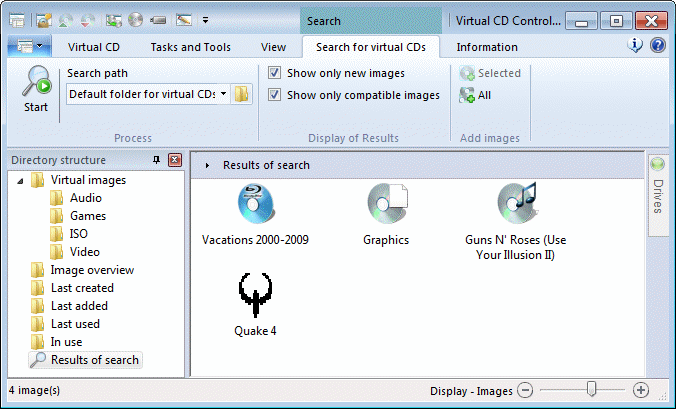The height and width of the screenshot is (409, 676).
Task: Collapse the Virtual images tree node
Action: click(x=17, y=180)
